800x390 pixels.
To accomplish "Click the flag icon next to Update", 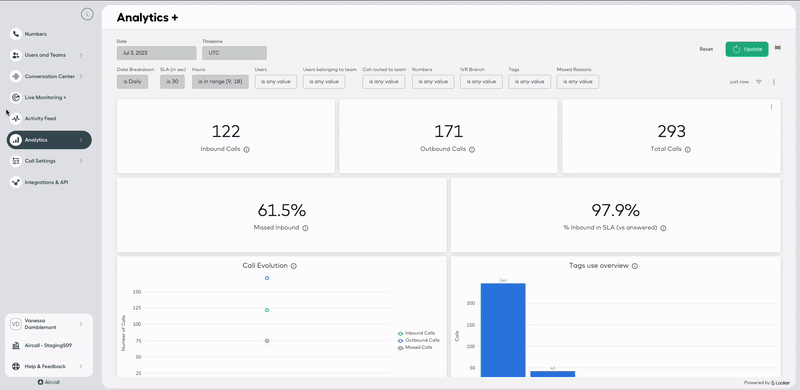I will click(778, 47).
